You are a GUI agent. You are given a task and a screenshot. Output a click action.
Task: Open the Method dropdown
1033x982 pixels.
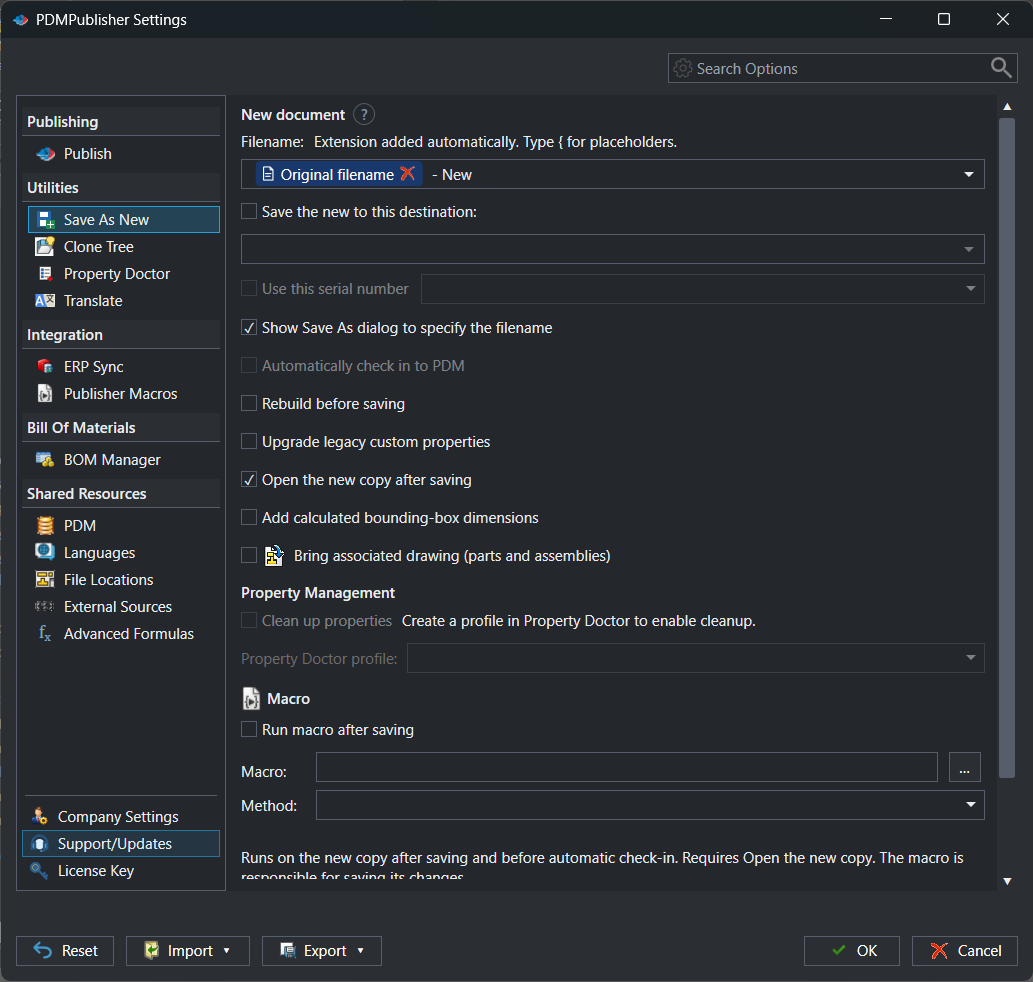tap(970, 805)
